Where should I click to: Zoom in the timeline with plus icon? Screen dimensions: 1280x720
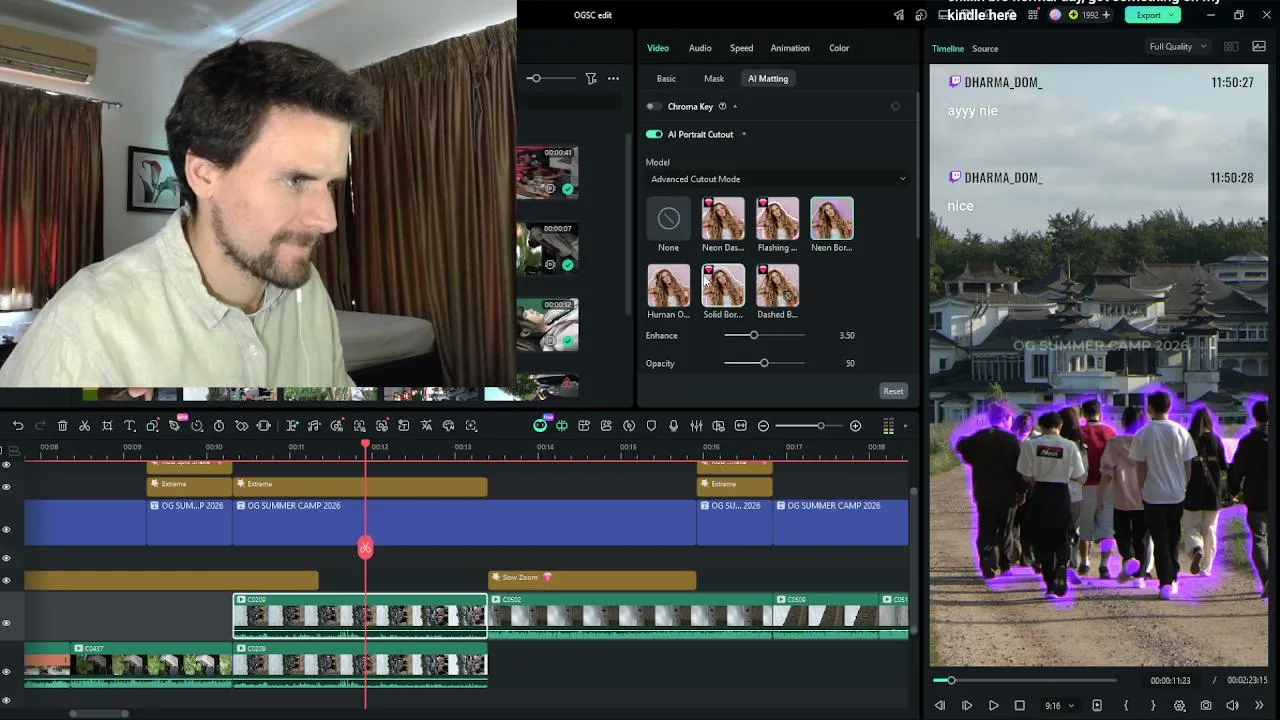tap(855, 426)
